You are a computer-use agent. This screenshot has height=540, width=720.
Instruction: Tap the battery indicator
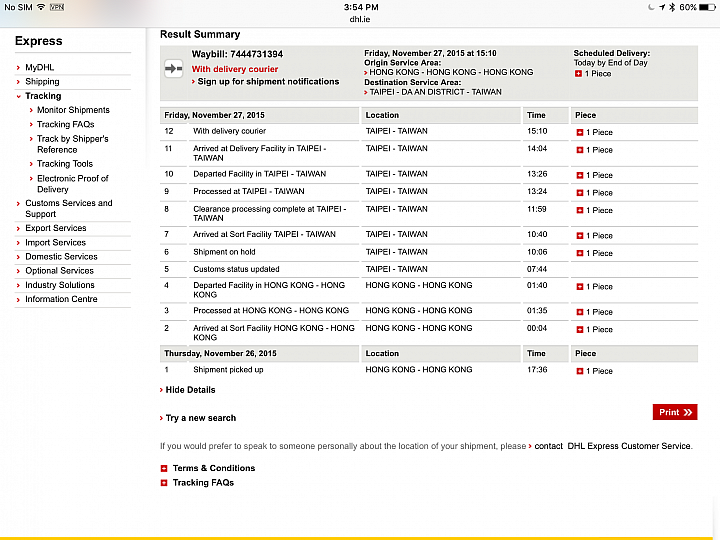pyautogui.click(x=707, y=7)
